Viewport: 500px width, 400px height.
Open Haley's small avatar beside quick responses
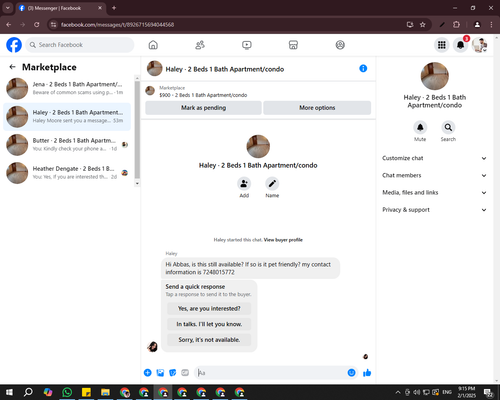(152, 347)
